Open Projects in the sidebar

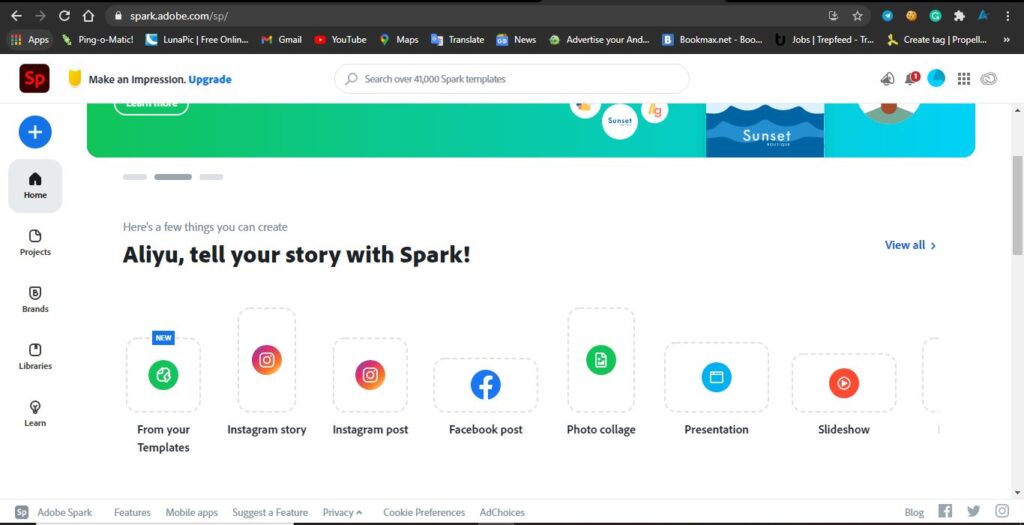[x=35, y=243]
